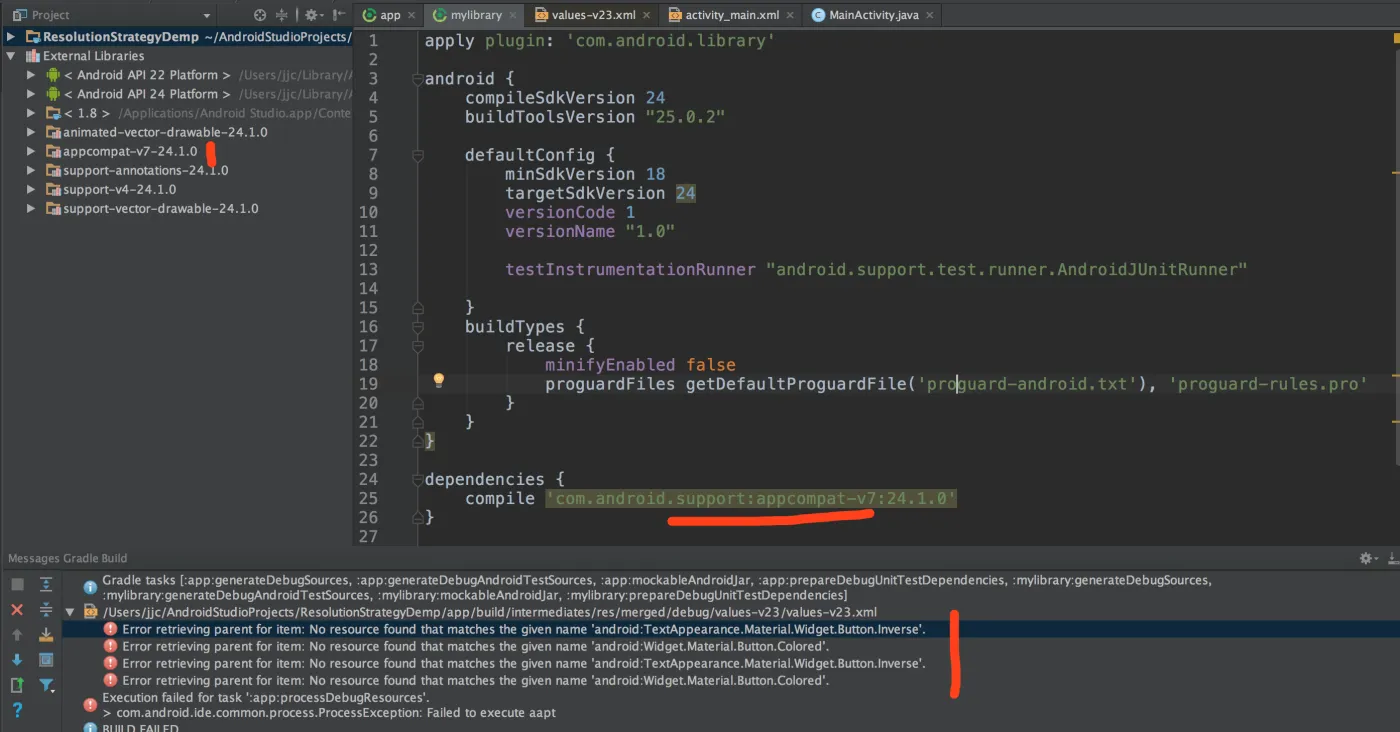Image resolution: width=1400 pixels, height=732 pixels.
Task: Fold the android block at line 3
Action: pos(418,79)
